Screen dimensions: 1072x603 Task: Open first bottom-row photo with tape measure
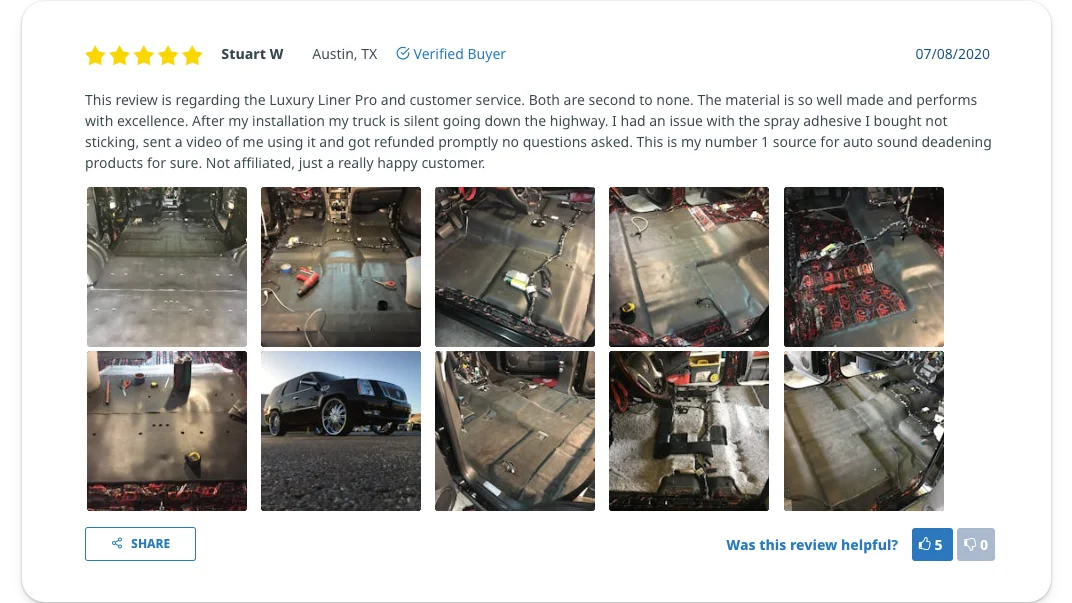167,431
